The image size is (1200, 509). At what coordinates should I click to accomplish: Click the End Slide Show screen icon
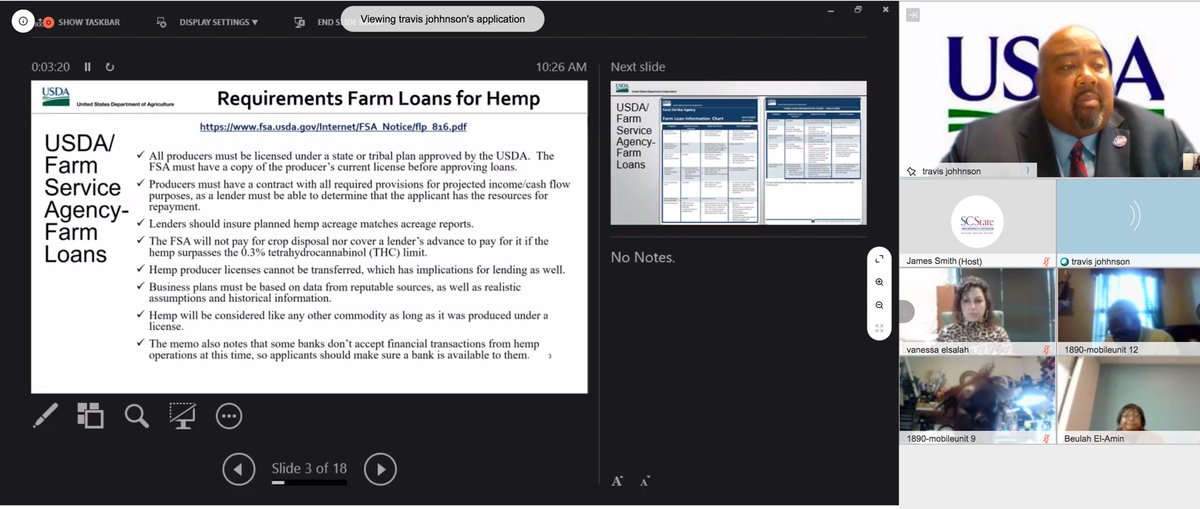299,21
